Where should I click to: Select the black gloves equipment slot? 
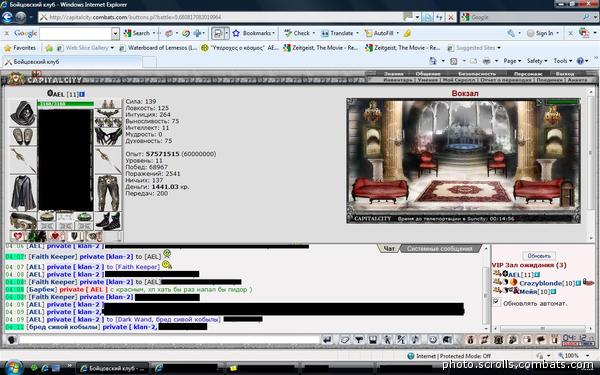tap(108, 136)
